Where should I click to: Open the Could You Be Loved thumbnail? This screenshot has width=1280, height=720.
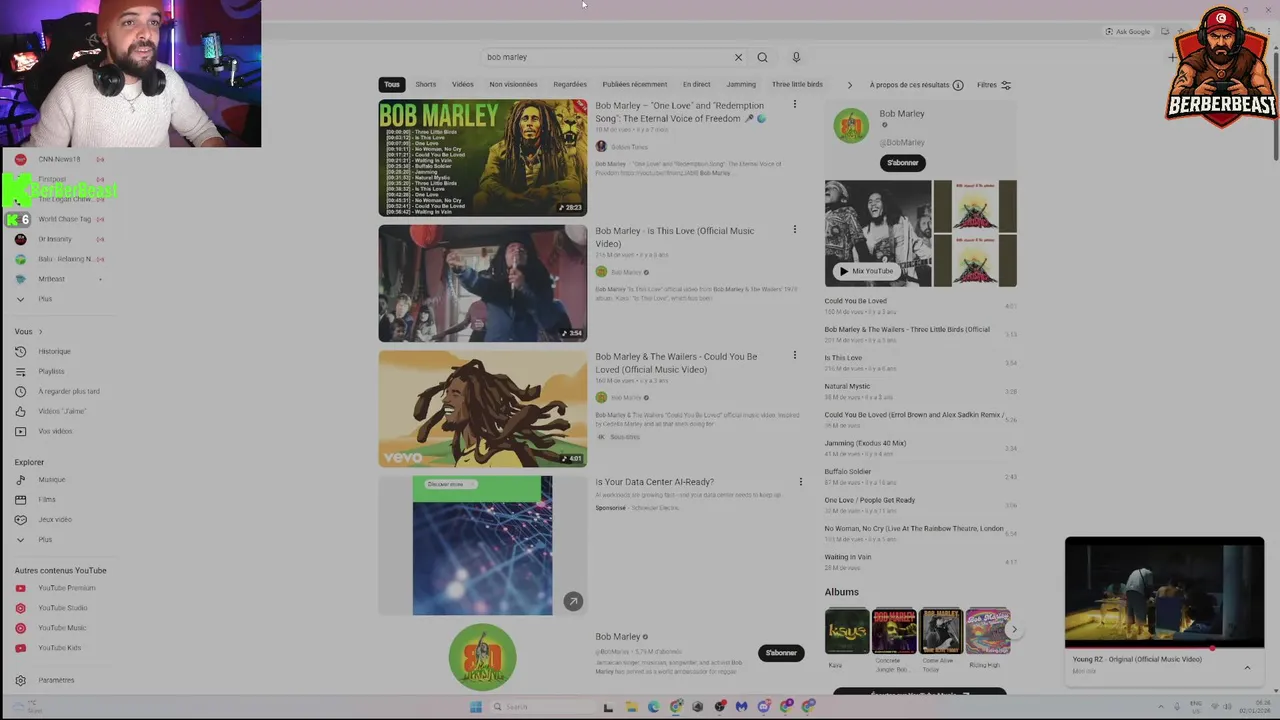pos(483,409)
